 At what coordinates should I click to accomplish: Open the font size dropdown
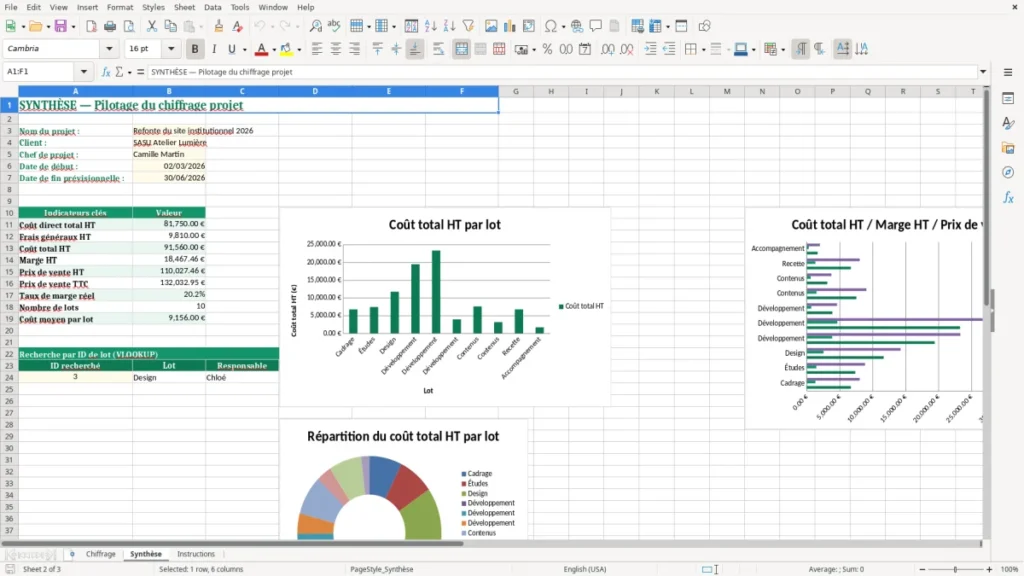171,49
